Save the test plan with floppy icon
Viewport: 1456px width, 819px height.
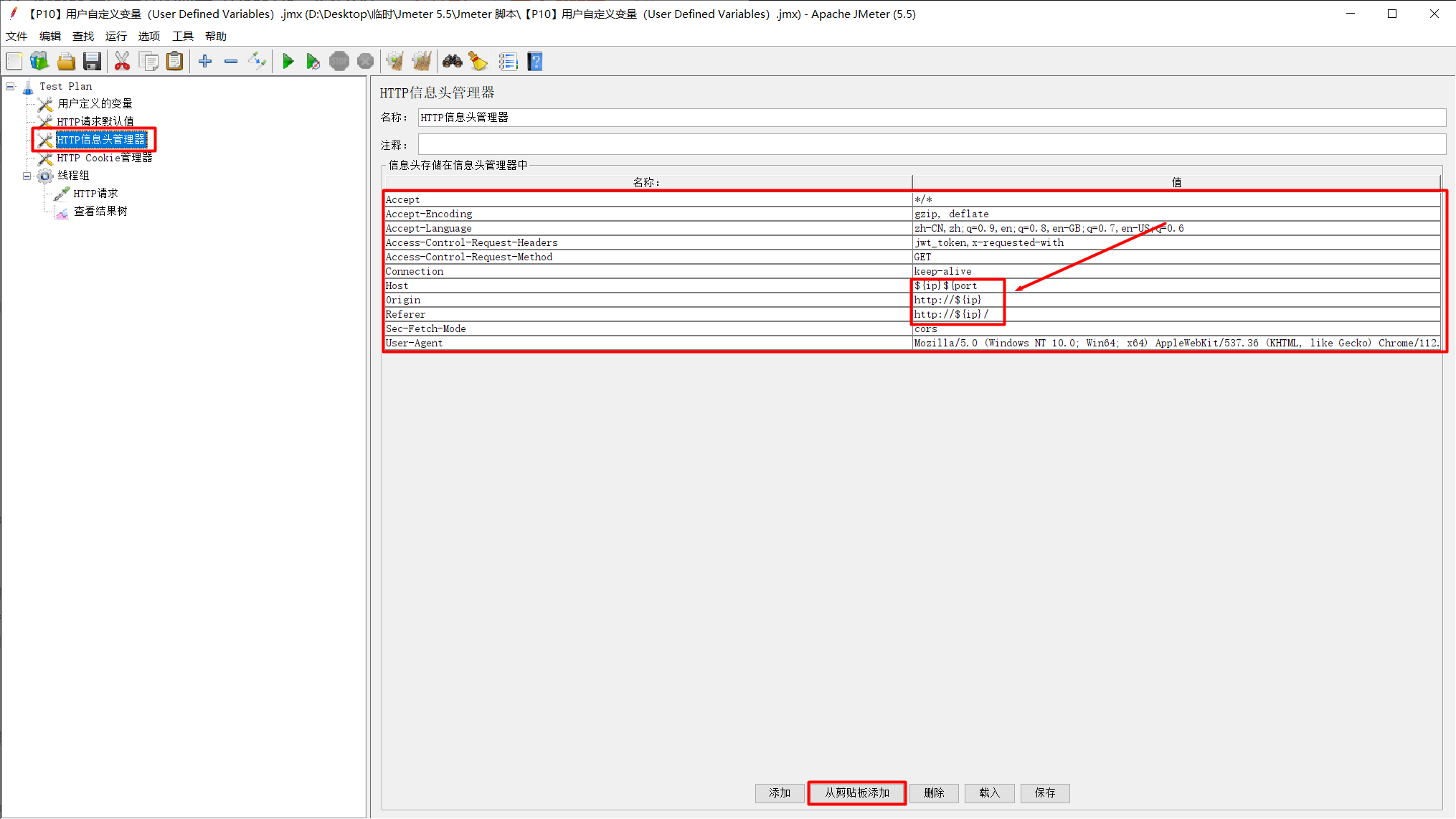(92, 62)
